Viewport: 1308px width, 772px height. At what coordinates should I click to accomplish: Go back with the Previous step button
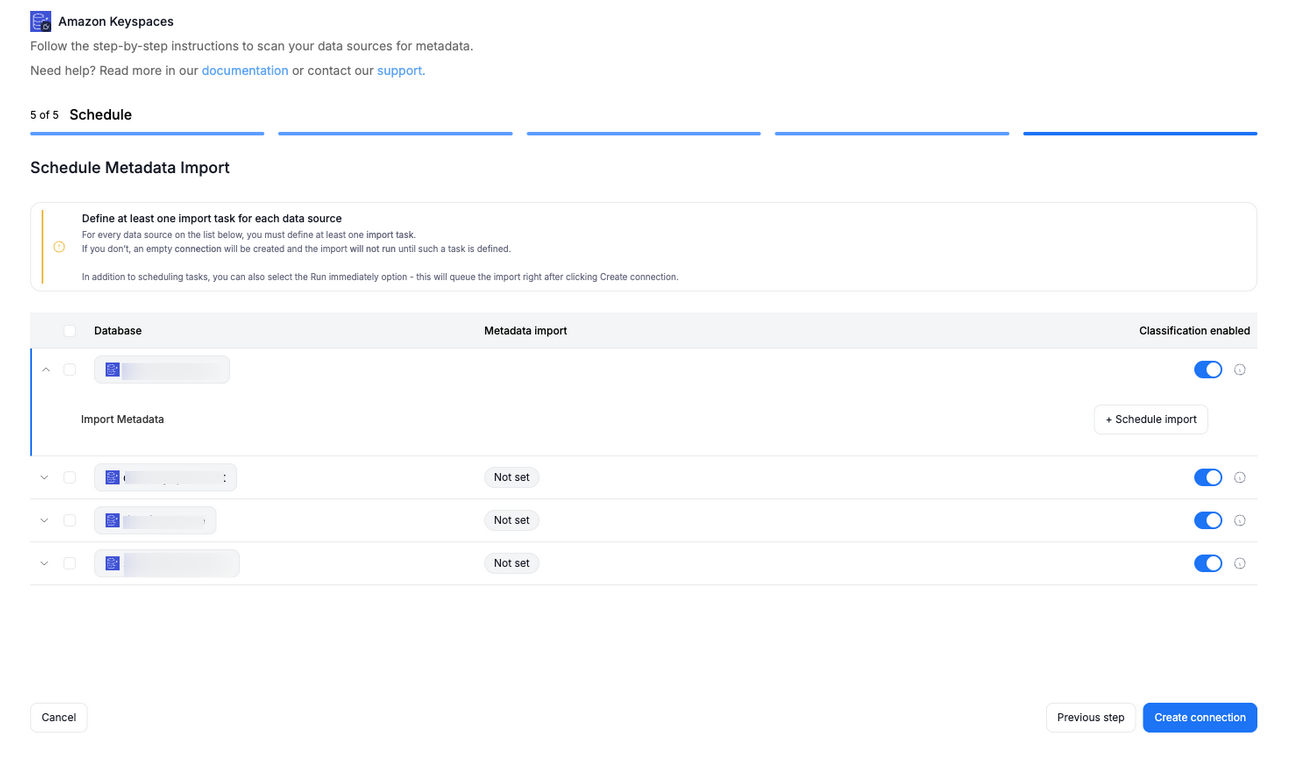click(x=1091, y=718)
